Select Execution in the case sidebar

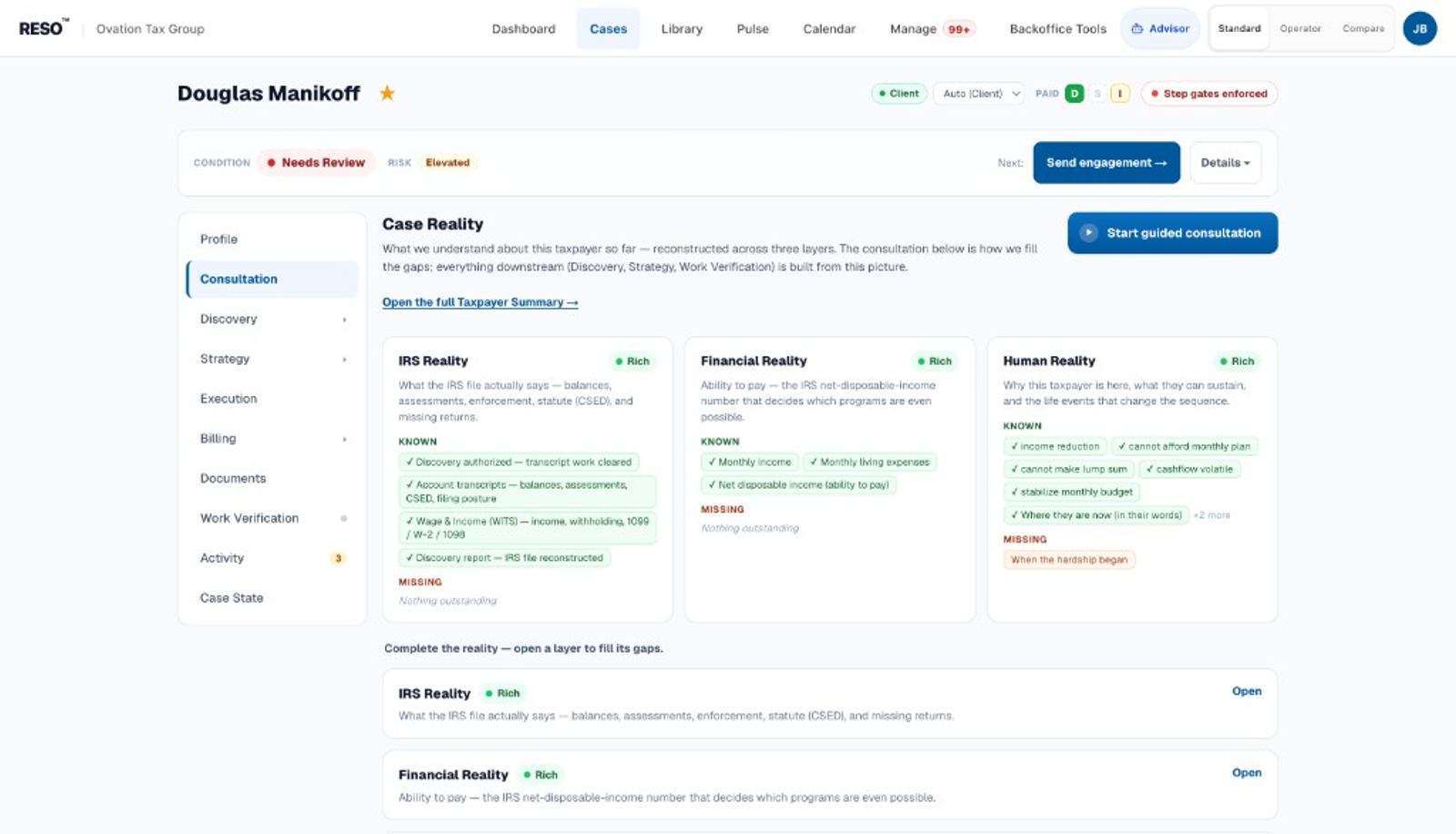272,398
